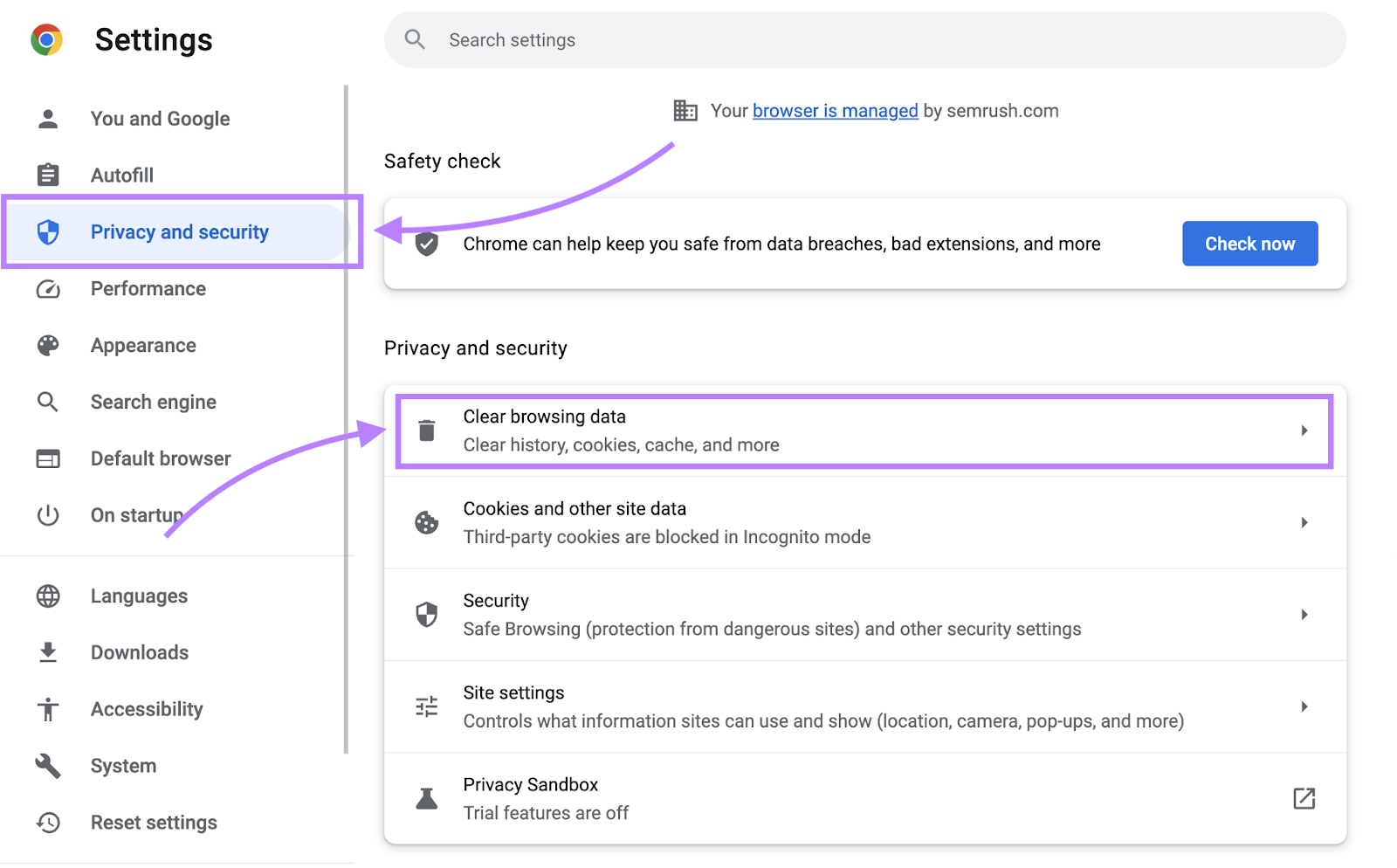Select the Performance speedometer icon
Viewport: 1397px width, 868px height.
48,288
